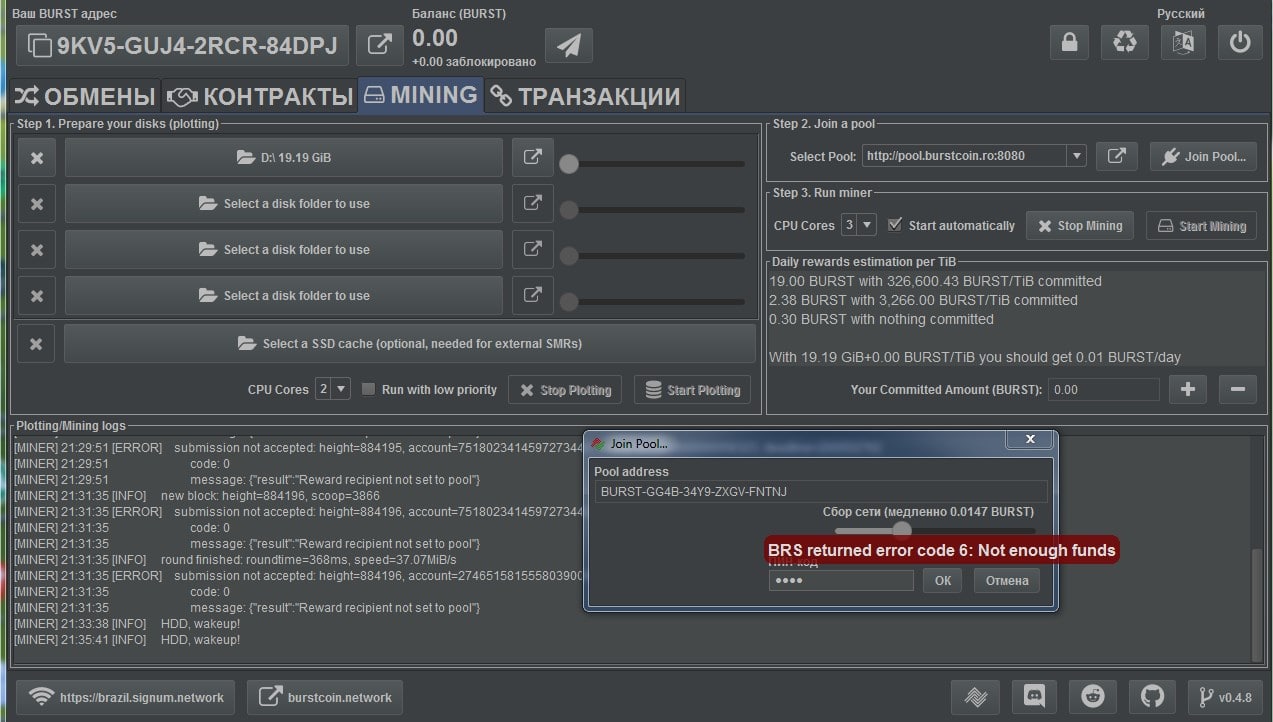The width and height of the screenshot is (1273, 722).
Task: Open the Discord icon
Action: click(x=1034, y=696)
